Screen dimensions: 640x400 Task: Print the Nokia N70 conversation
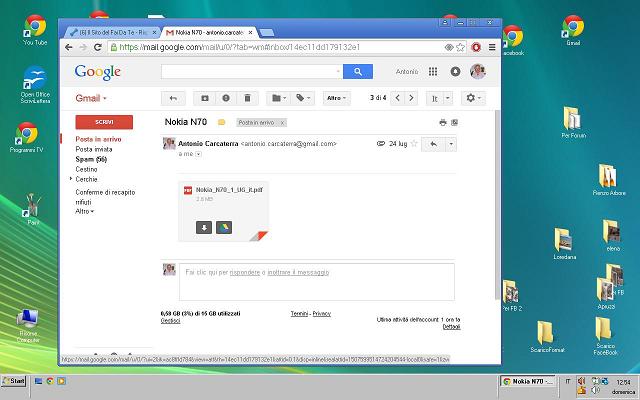pos(442,122)
